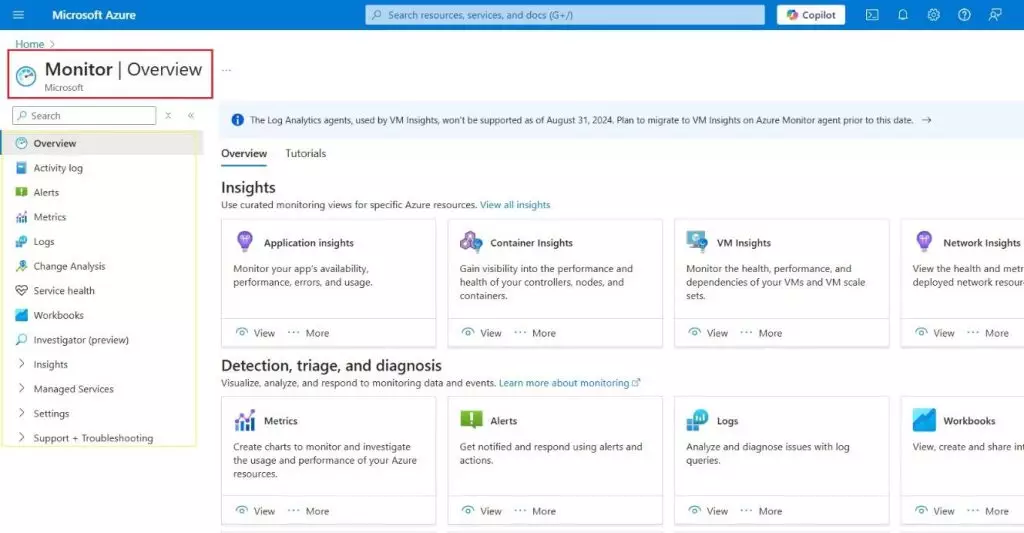The height and width of the screenshot is (533, 1024).
Task: Open Change Analysis from the sidebar
Action: 69,266
